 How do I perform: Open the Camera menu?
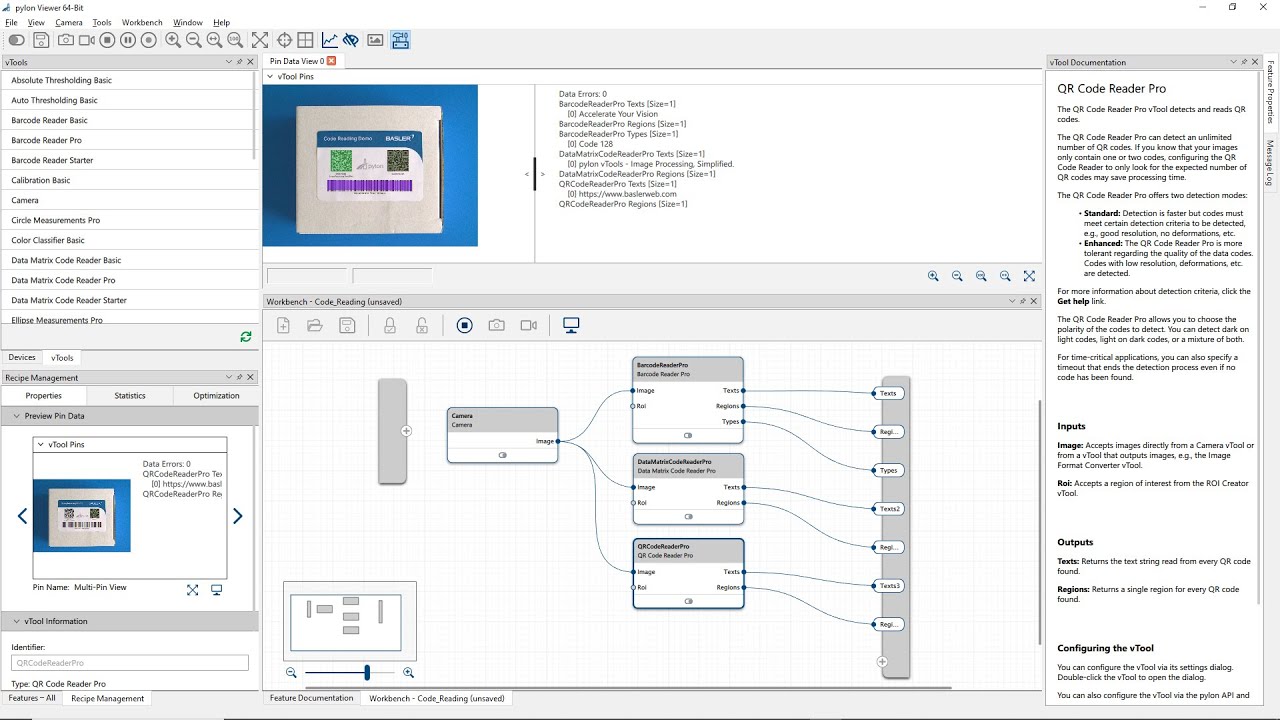coord(69,22)
